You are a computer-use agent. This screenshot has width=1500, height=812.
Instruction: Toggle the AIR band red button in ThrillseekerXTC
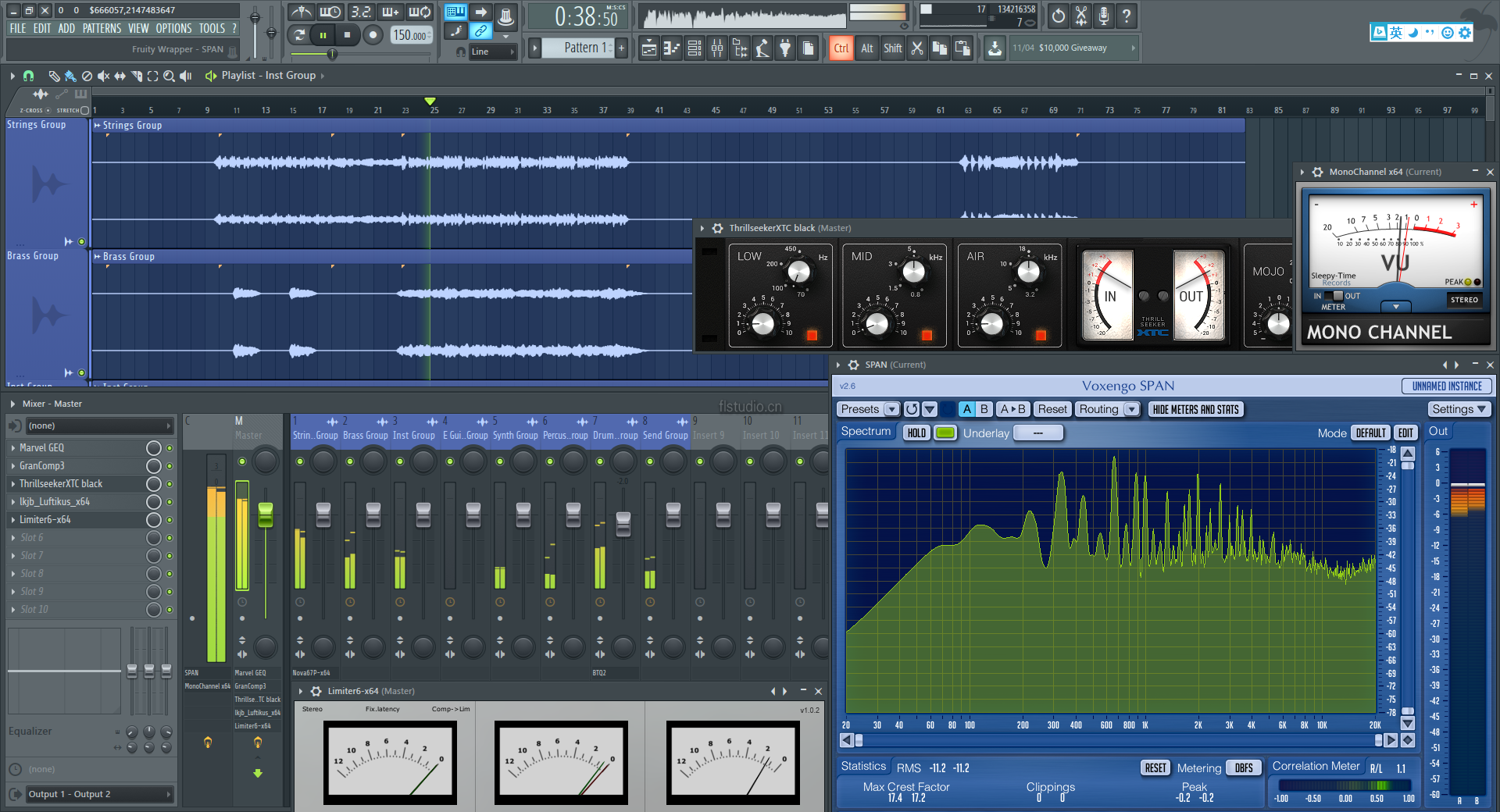1041,335
